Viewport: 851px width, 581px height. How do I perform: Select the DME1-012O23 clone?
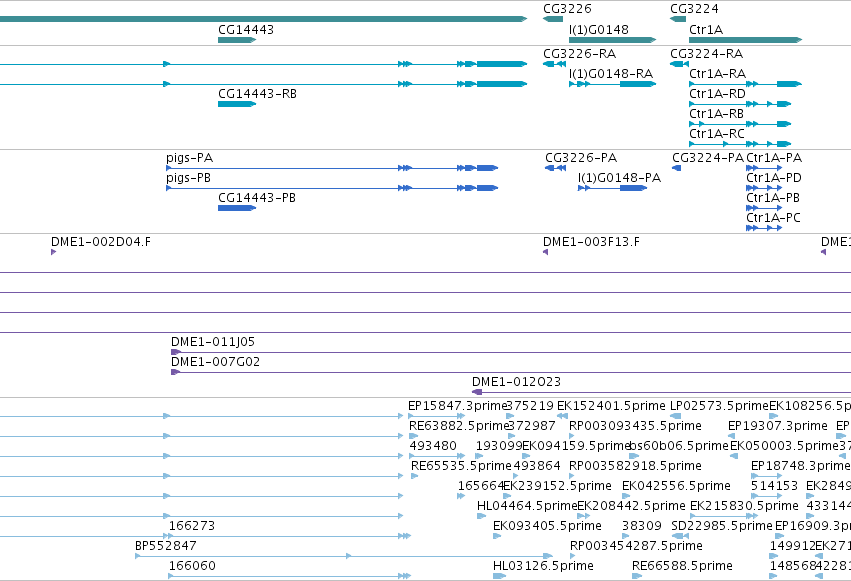662,392
